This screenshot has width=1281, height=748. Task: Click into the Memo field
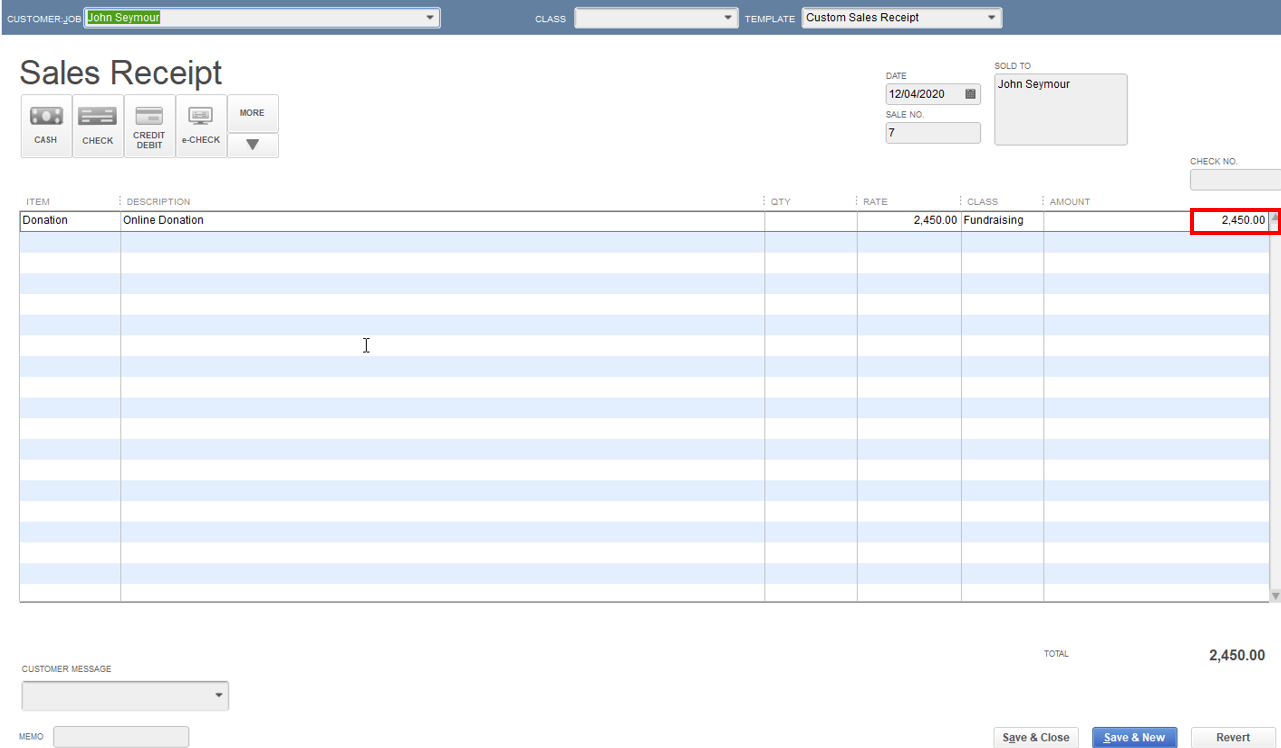coord(121,737)
